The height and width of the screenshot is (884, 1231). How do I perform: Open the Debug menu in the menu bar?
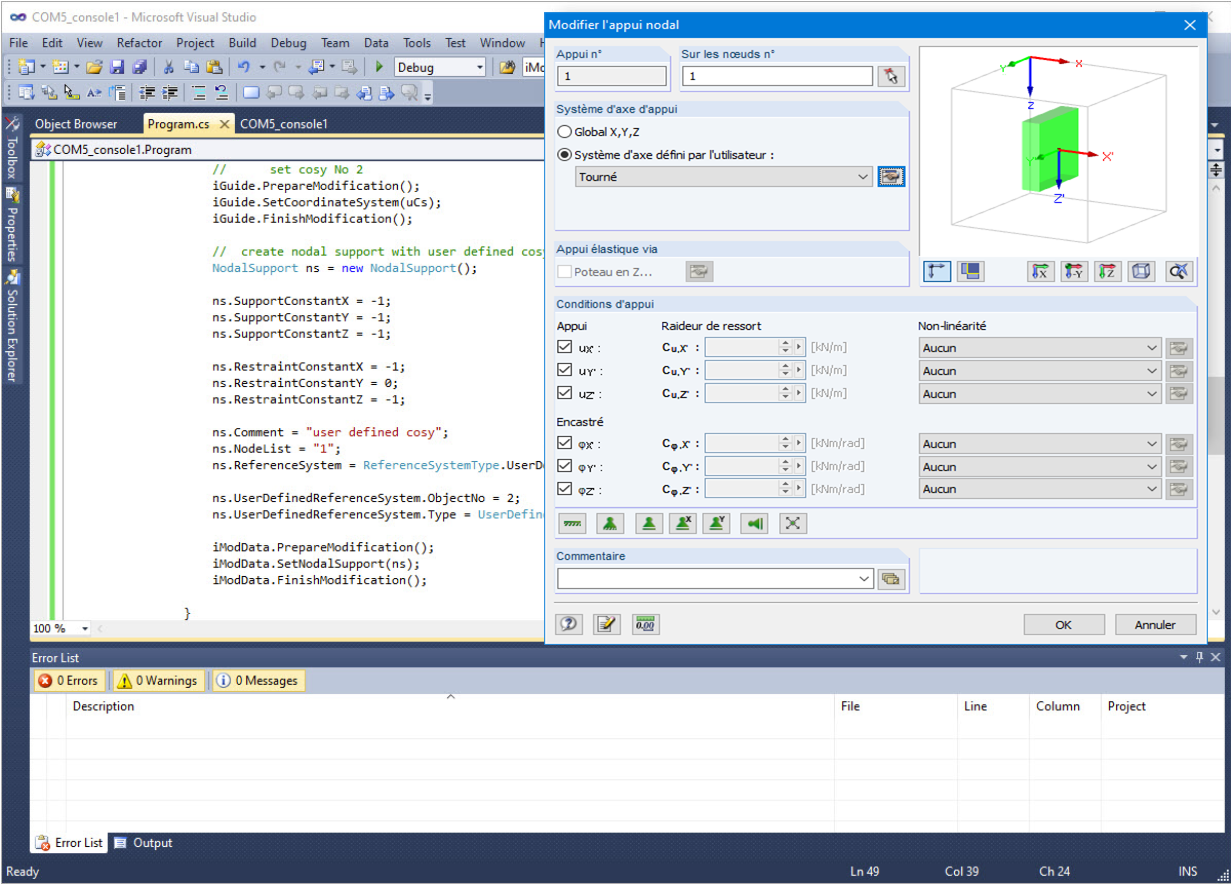(x=288, y=43)
